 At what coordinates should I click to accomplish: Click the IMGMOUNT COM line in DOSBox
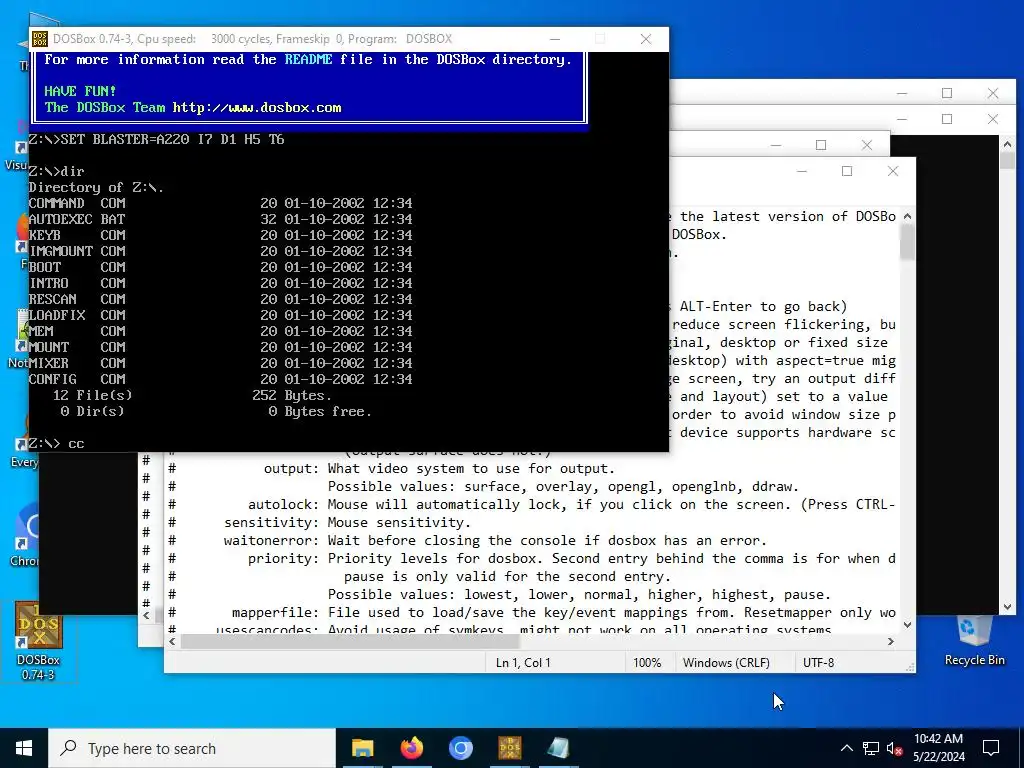(220, 251)
